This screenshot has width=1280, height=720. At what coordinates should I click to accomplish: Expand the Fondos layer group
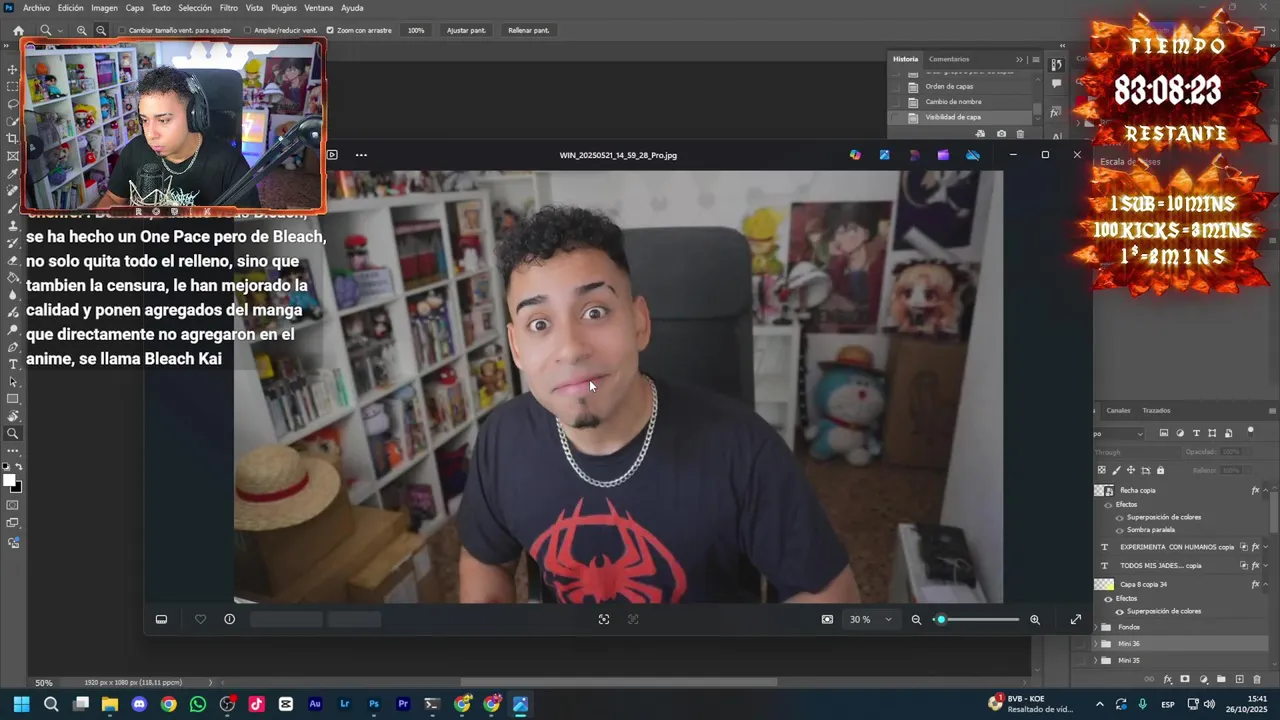click(1095, 627)
